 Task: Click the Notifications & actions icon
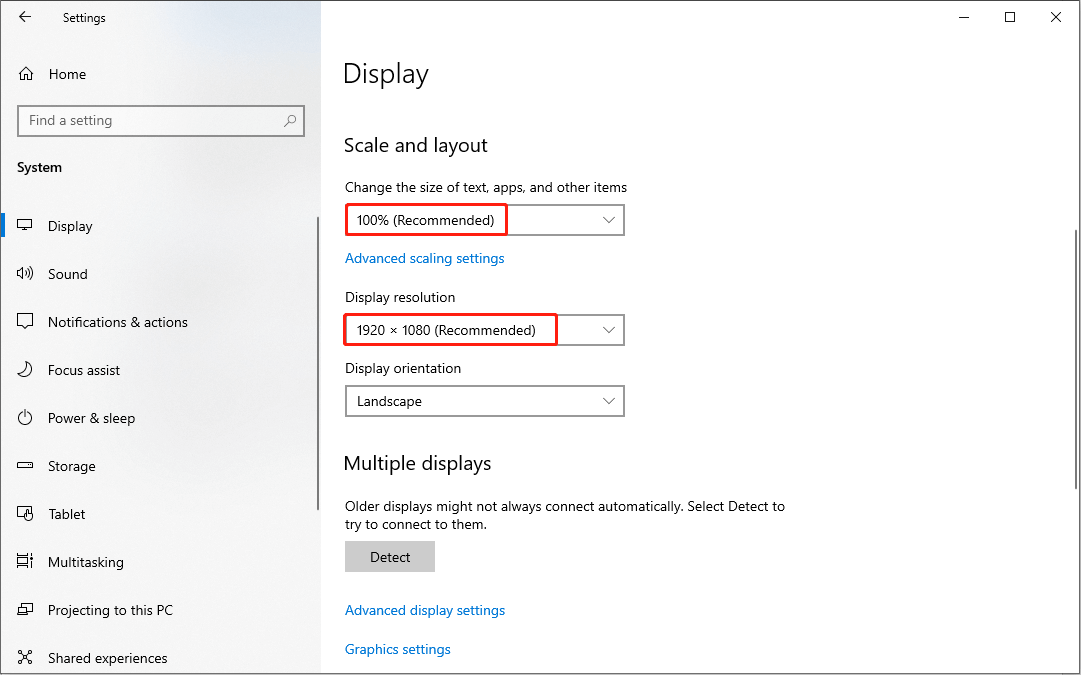click(x=25, y=321)
